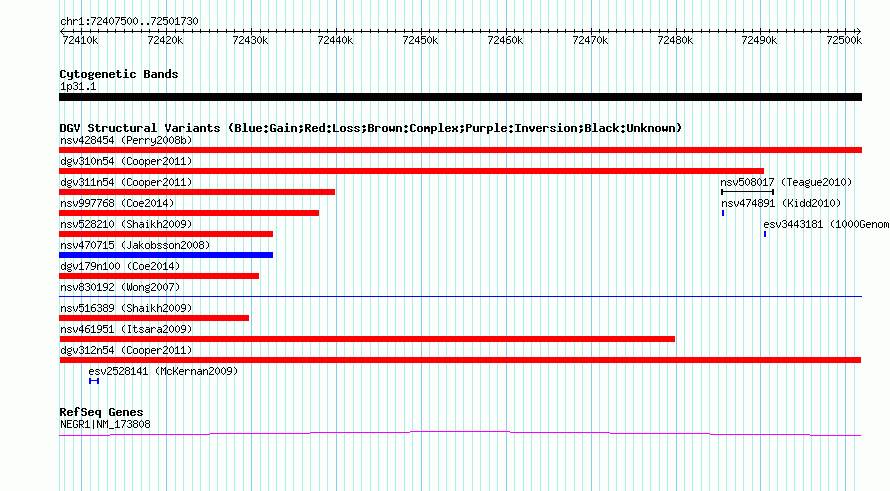Screen dimensions: 890x491
Task: Click the red dgv312n54 loss bar
Action: point(460,360)
